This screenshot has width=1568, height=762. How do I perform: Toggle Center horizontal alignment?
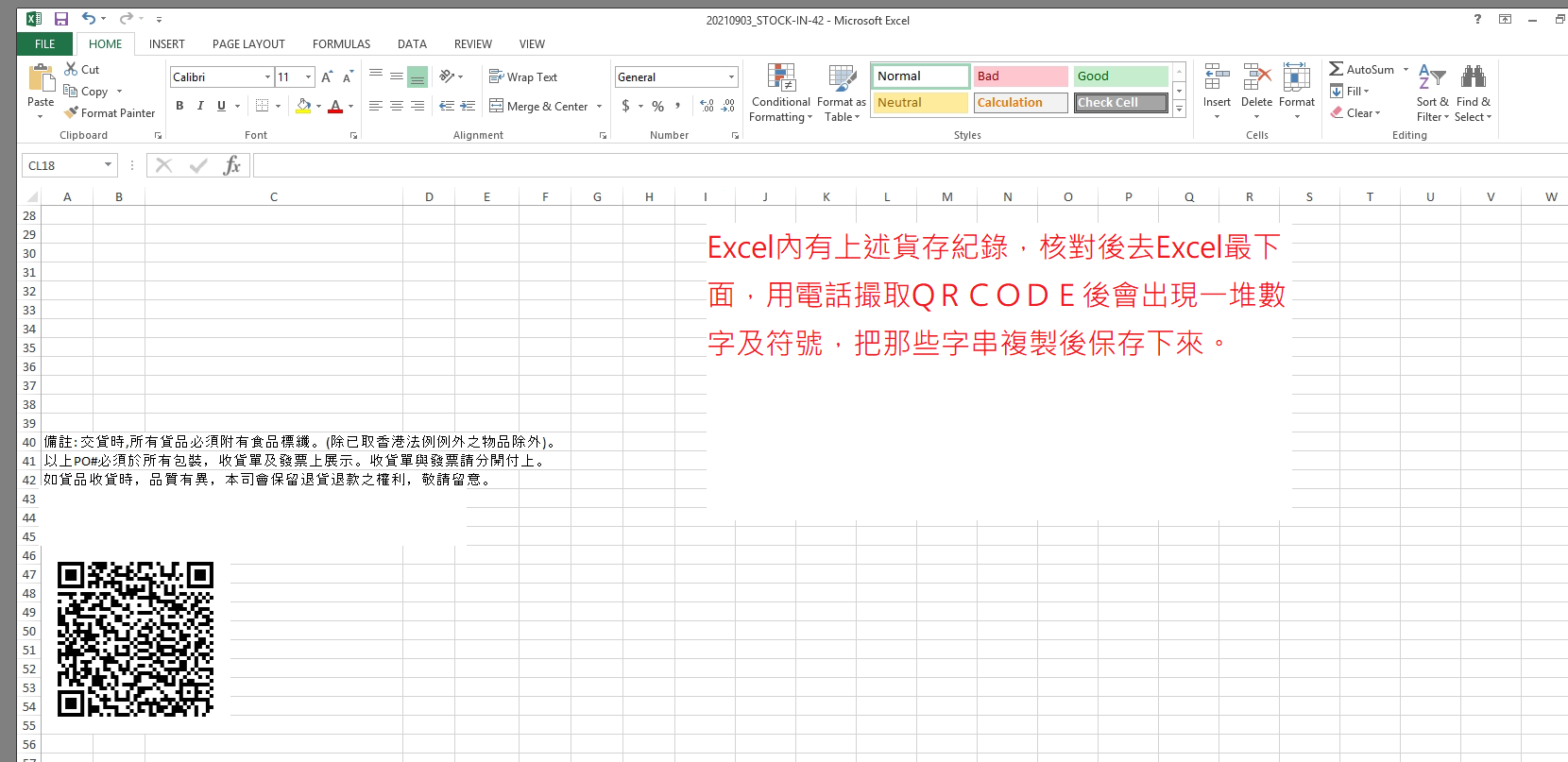click(397, 106)
